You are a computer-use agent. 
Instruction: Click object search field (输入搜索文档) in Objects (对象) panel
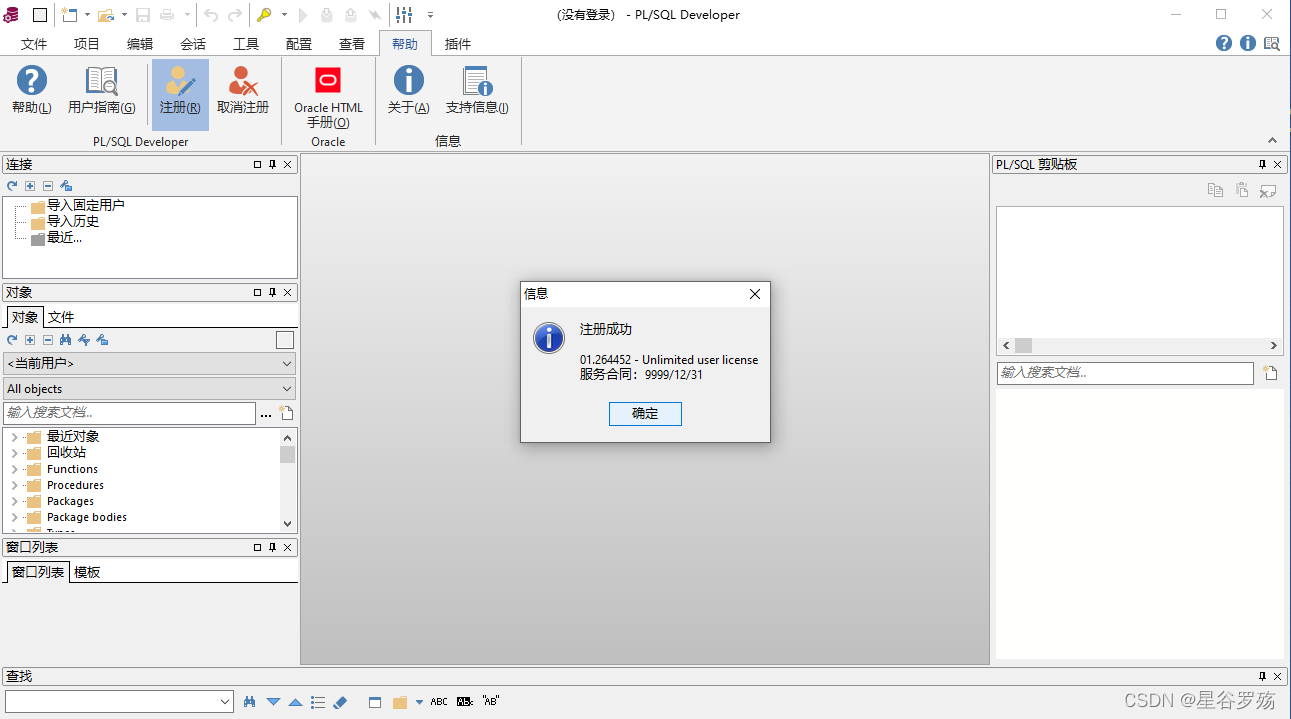(x=130, y=413)
